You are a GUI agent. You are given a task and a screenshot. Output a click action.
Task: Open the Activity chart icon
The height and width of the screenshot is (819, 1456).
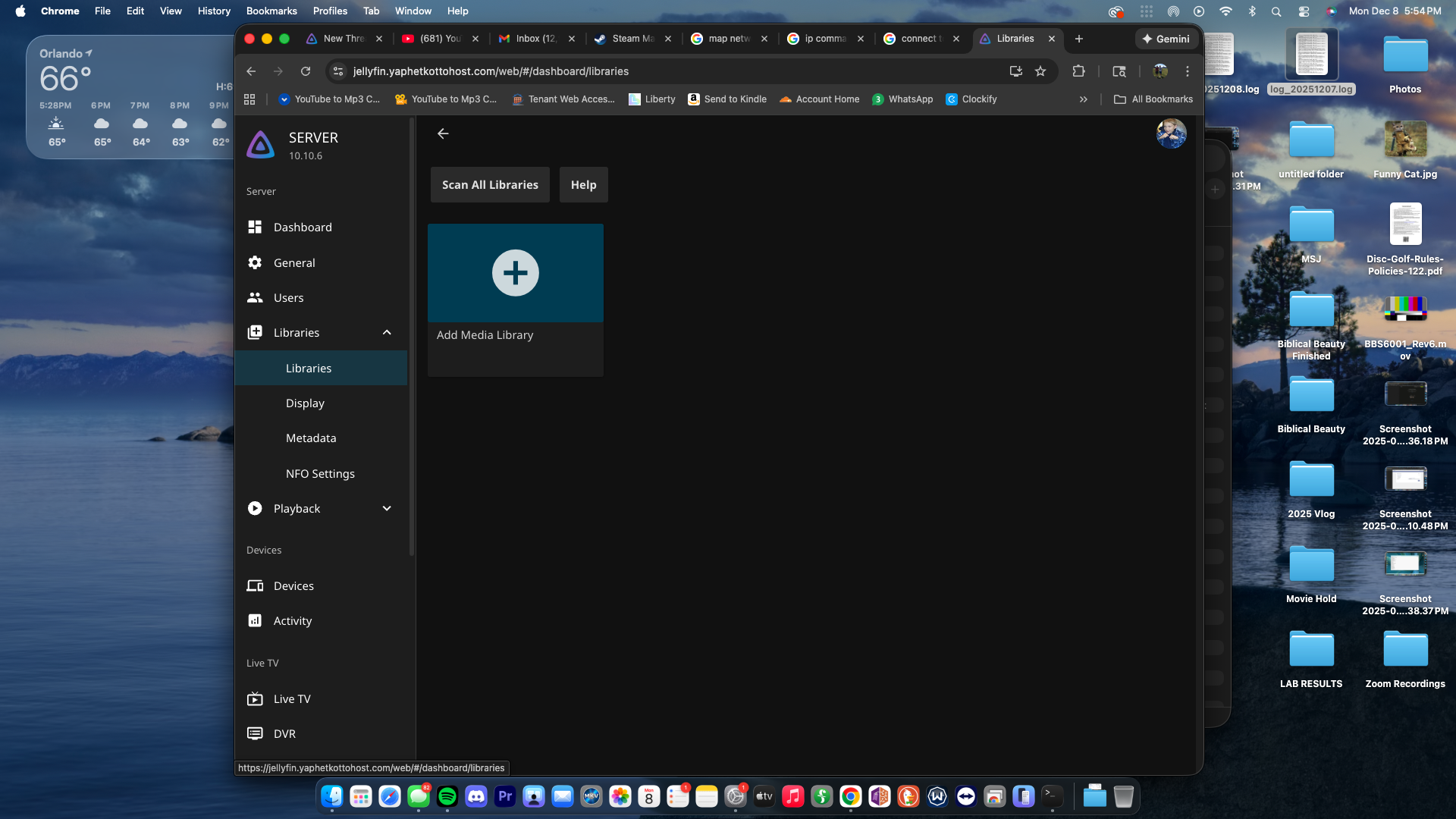(255, 620)
